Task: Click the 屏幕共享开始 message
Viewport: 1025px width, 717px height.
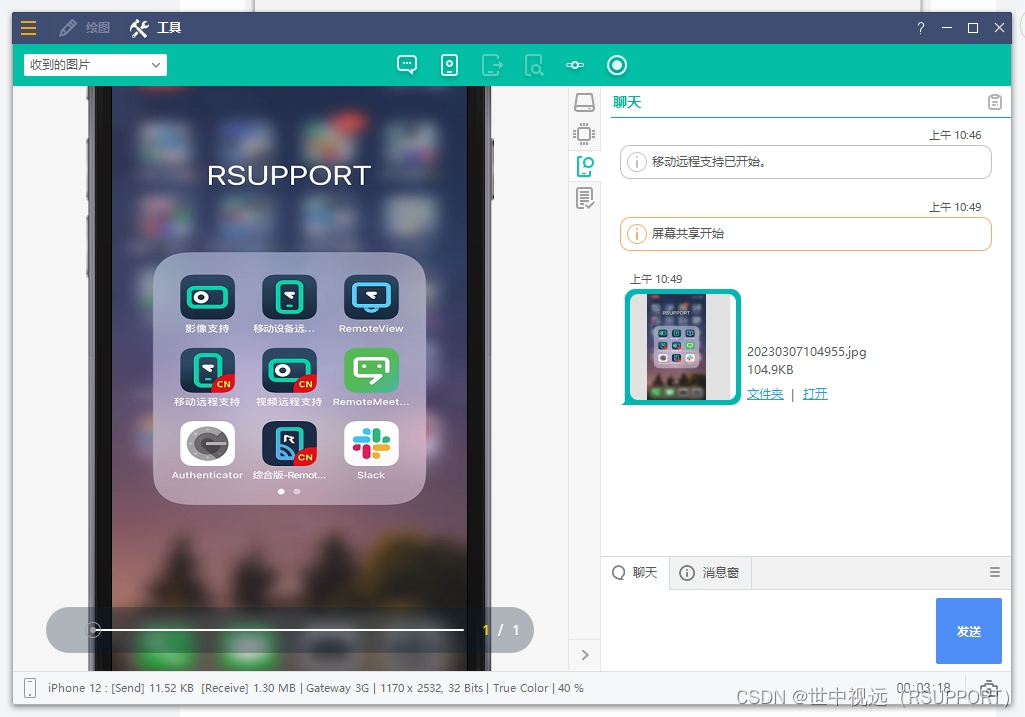Action: tap(805, 233)
